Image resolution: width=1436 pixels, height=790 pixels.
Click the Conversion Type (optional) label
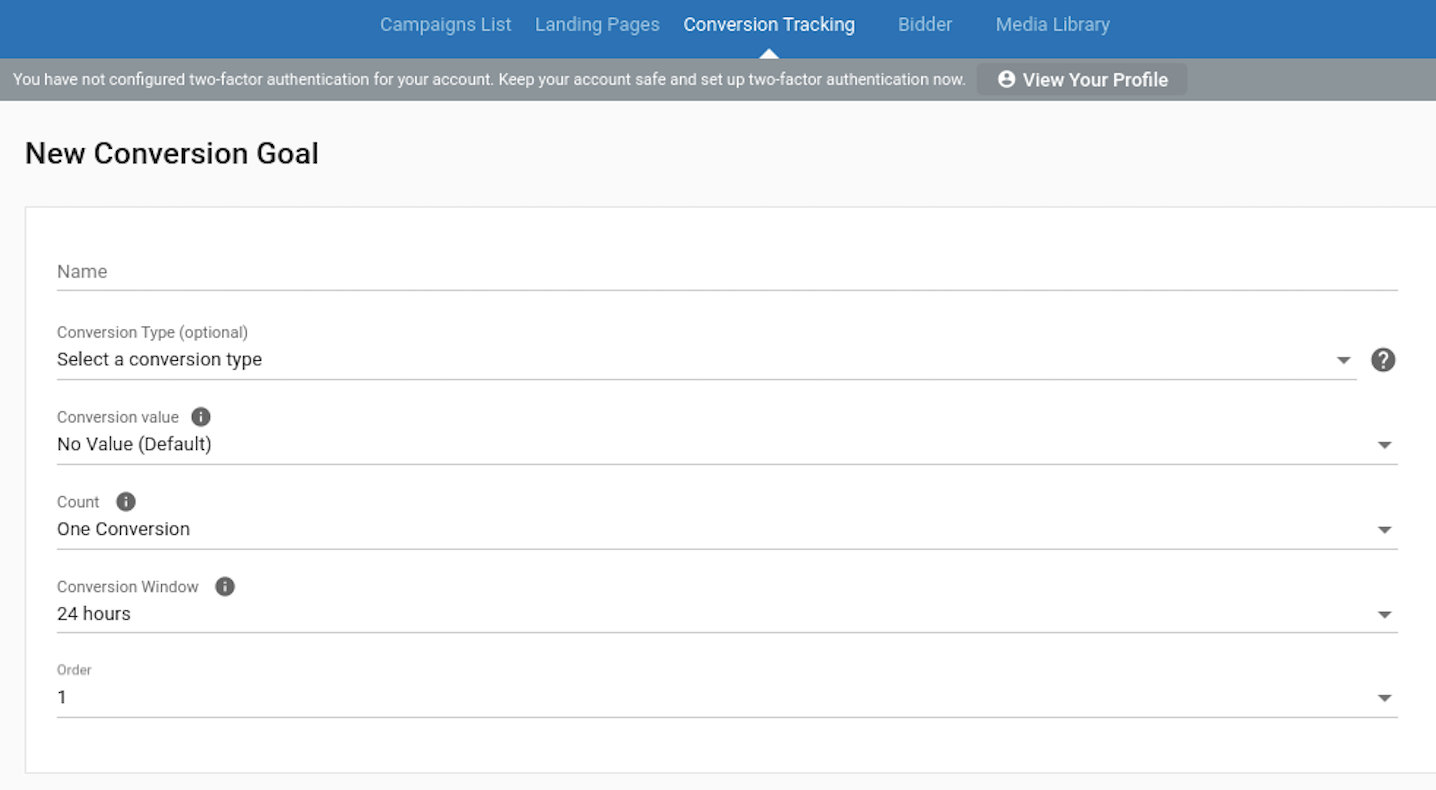[x=152, y=332]
